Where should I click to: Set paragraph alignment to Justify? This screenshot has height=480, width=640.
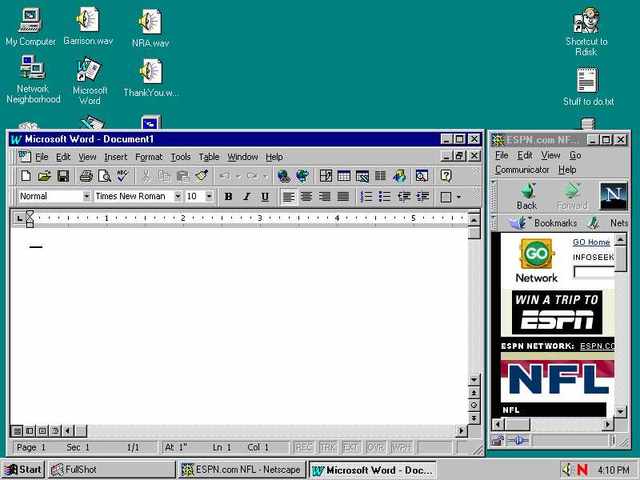(x=343, y=197)
